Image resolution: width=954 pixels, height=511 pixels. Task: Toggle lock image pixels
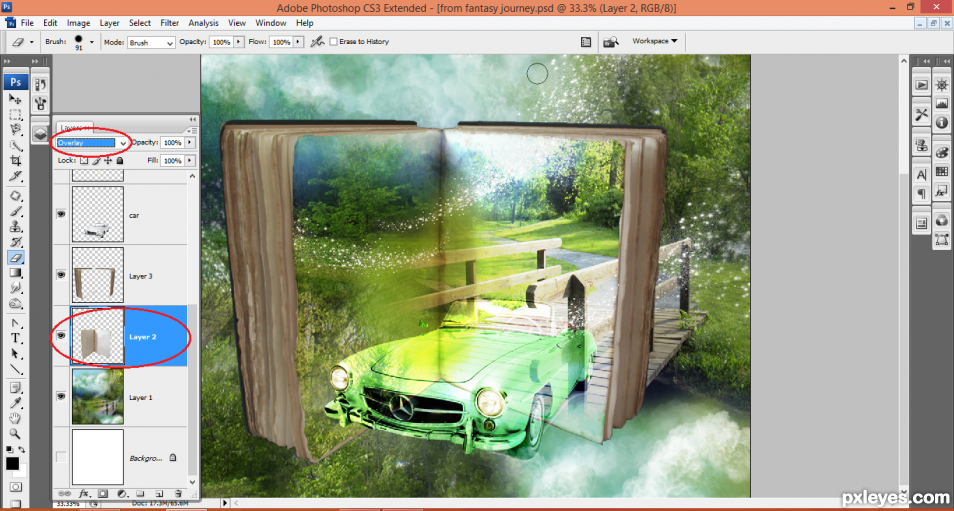(96, 161)
